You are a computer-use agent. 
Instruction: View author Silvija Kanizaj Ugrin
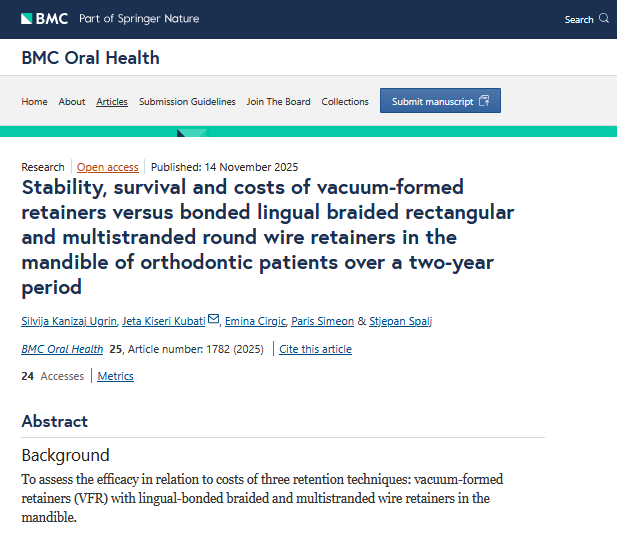pyautogui.click(x=67, y=321)
